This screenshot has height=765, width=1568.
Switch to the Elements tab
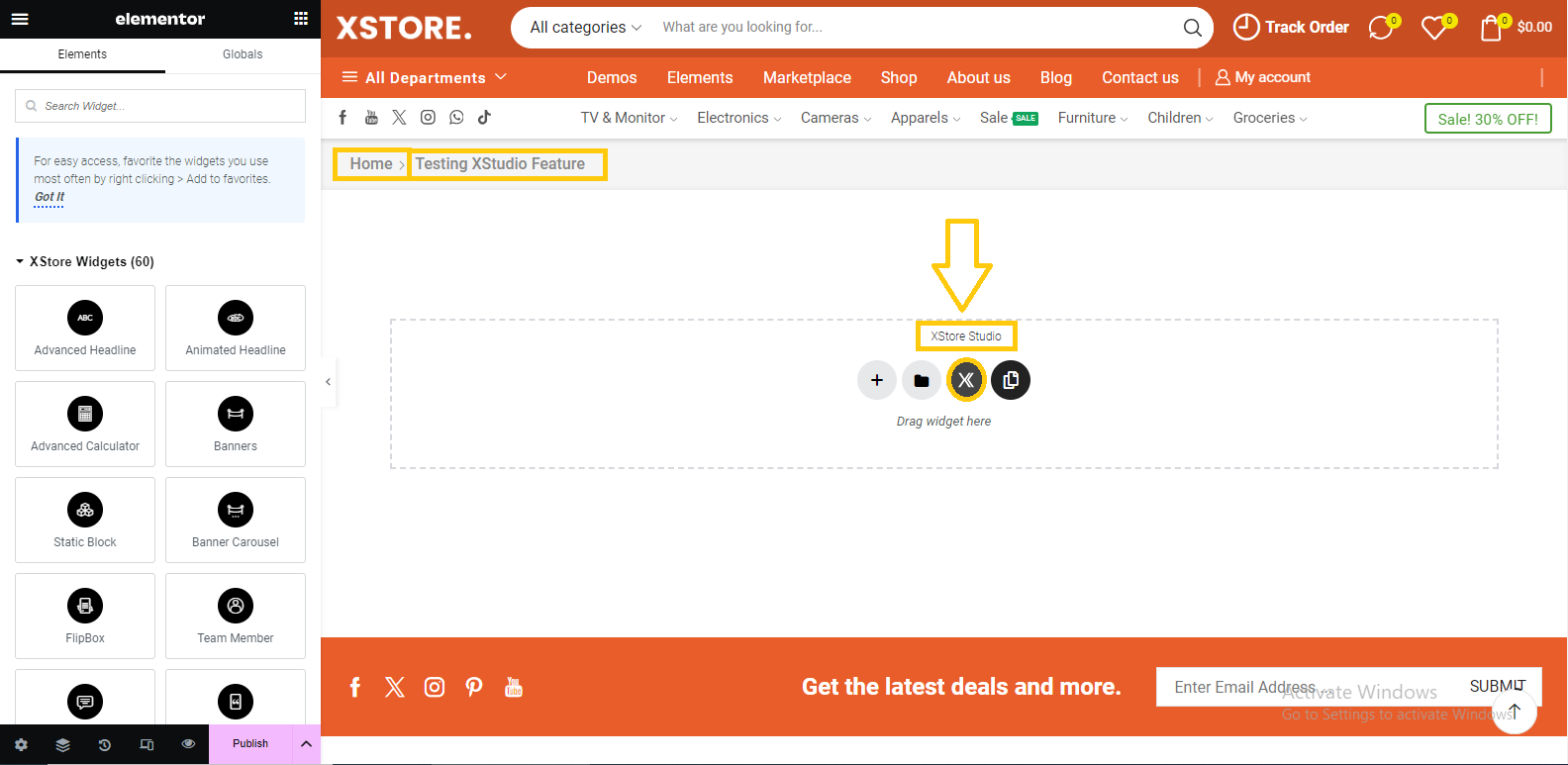[x=82, y=54]
